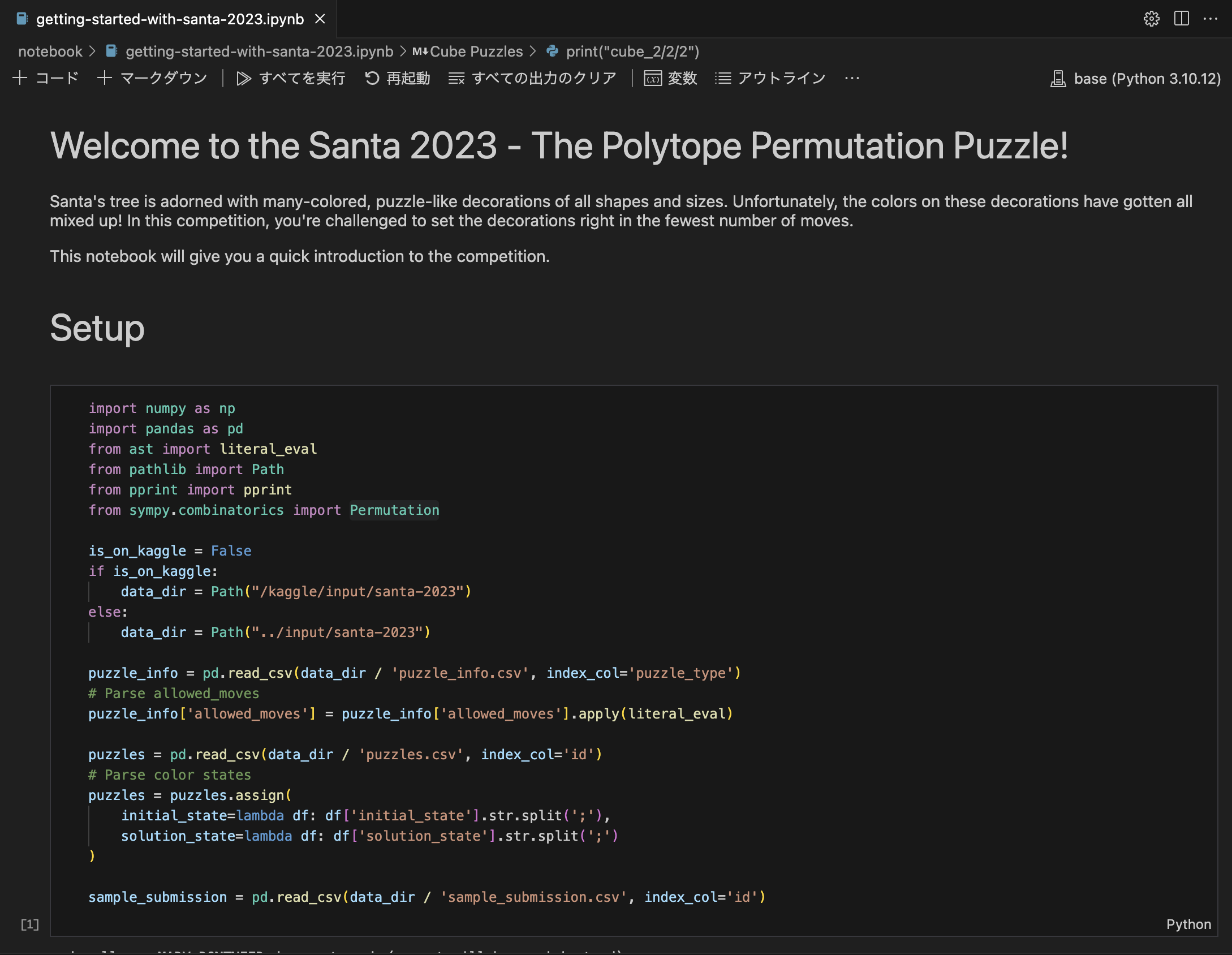Click the notebook breadcrumb folder
This screenshot has width=1232, height=955.
pos(50,51)
